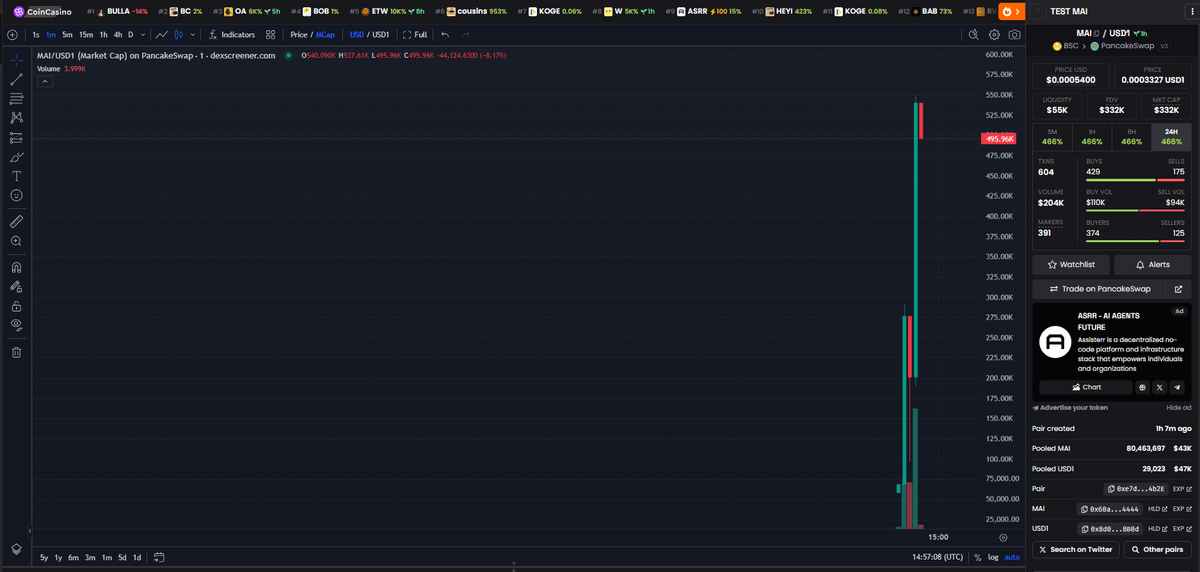
Task: Open the timezone 14:57:08 (UTC) selector
Action: (937, 557)
